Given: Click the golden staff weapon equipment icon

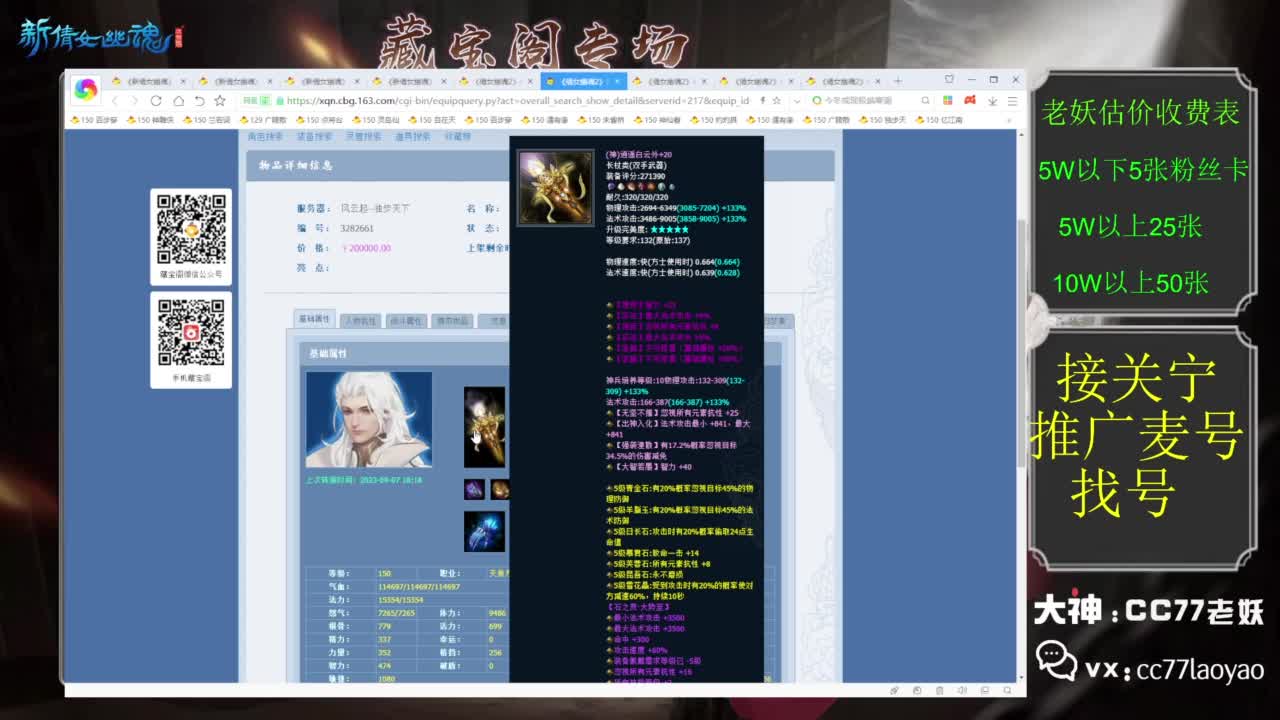Looking at the screenshot, I should click(484, 427).
